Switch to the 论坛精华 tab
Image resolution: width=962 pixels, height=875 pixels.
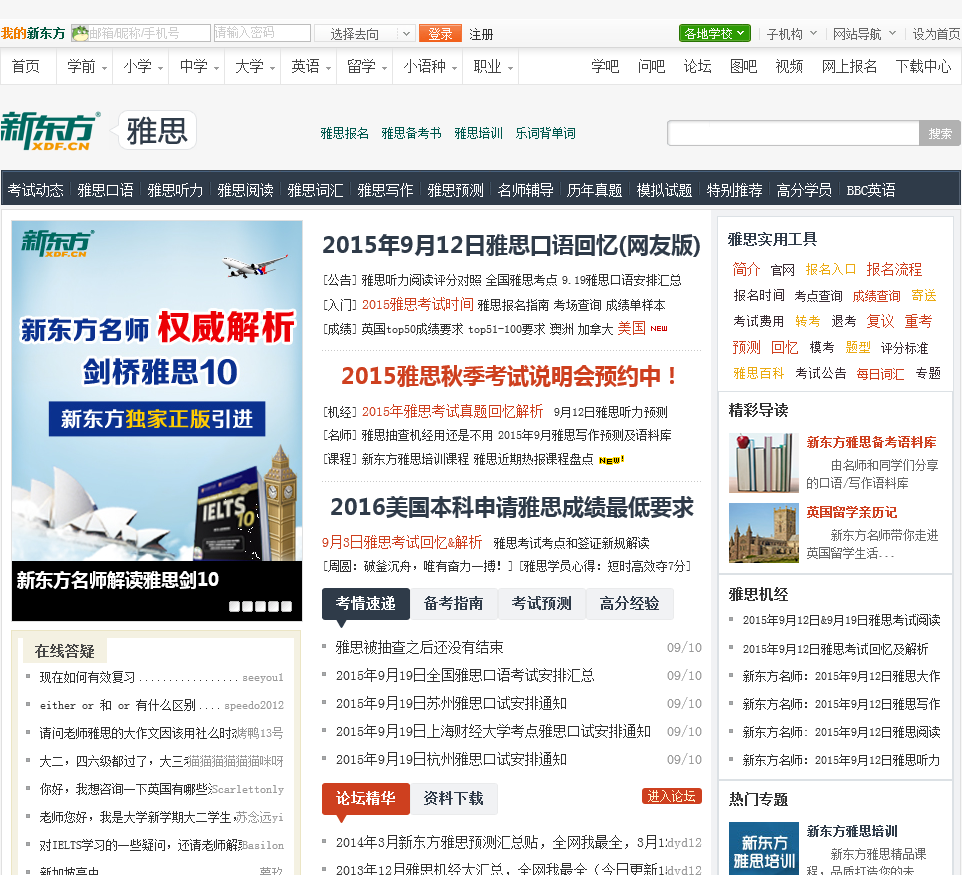click(366, 798)
